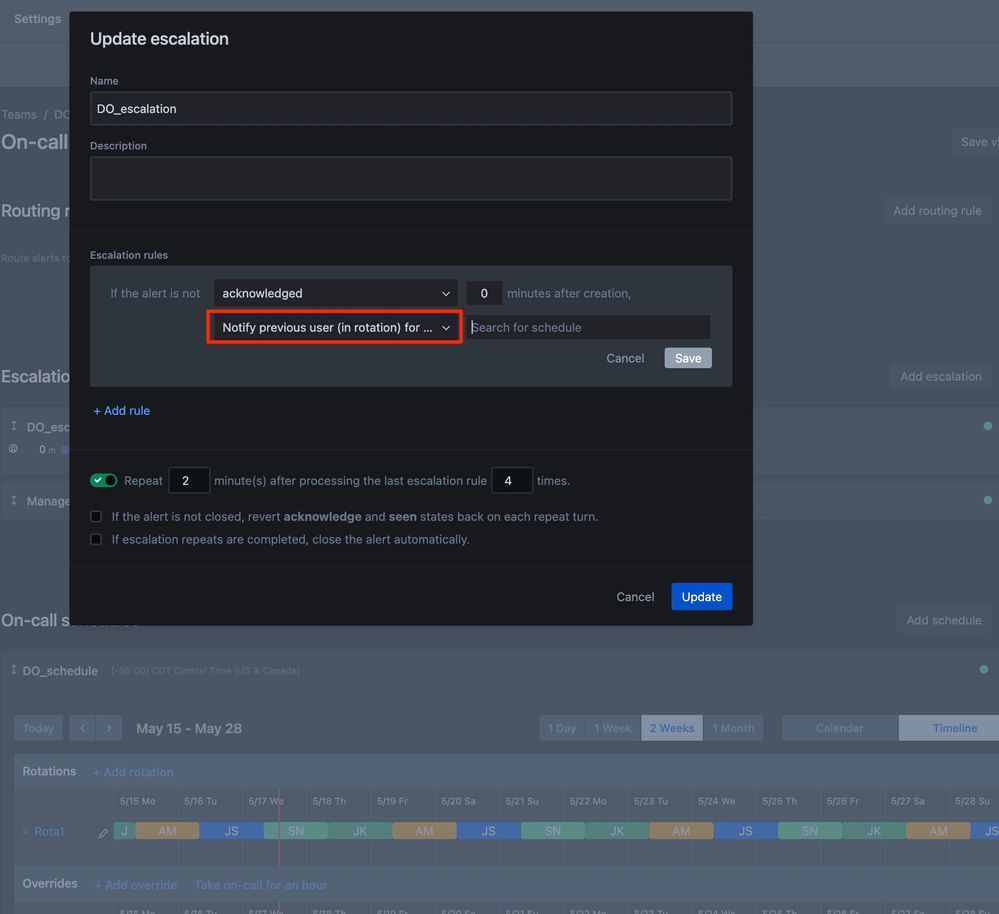Click the Update button

pyautogui.click(x=701, y=597)
